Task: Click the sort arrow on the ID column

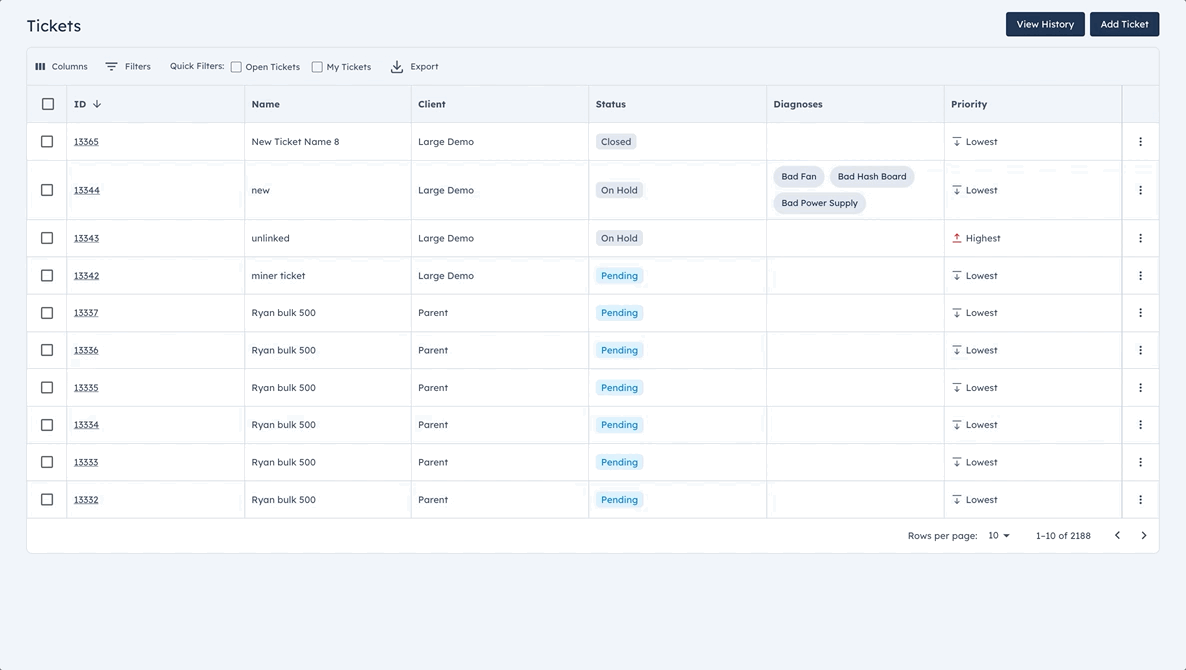Action: pos(98,103)
